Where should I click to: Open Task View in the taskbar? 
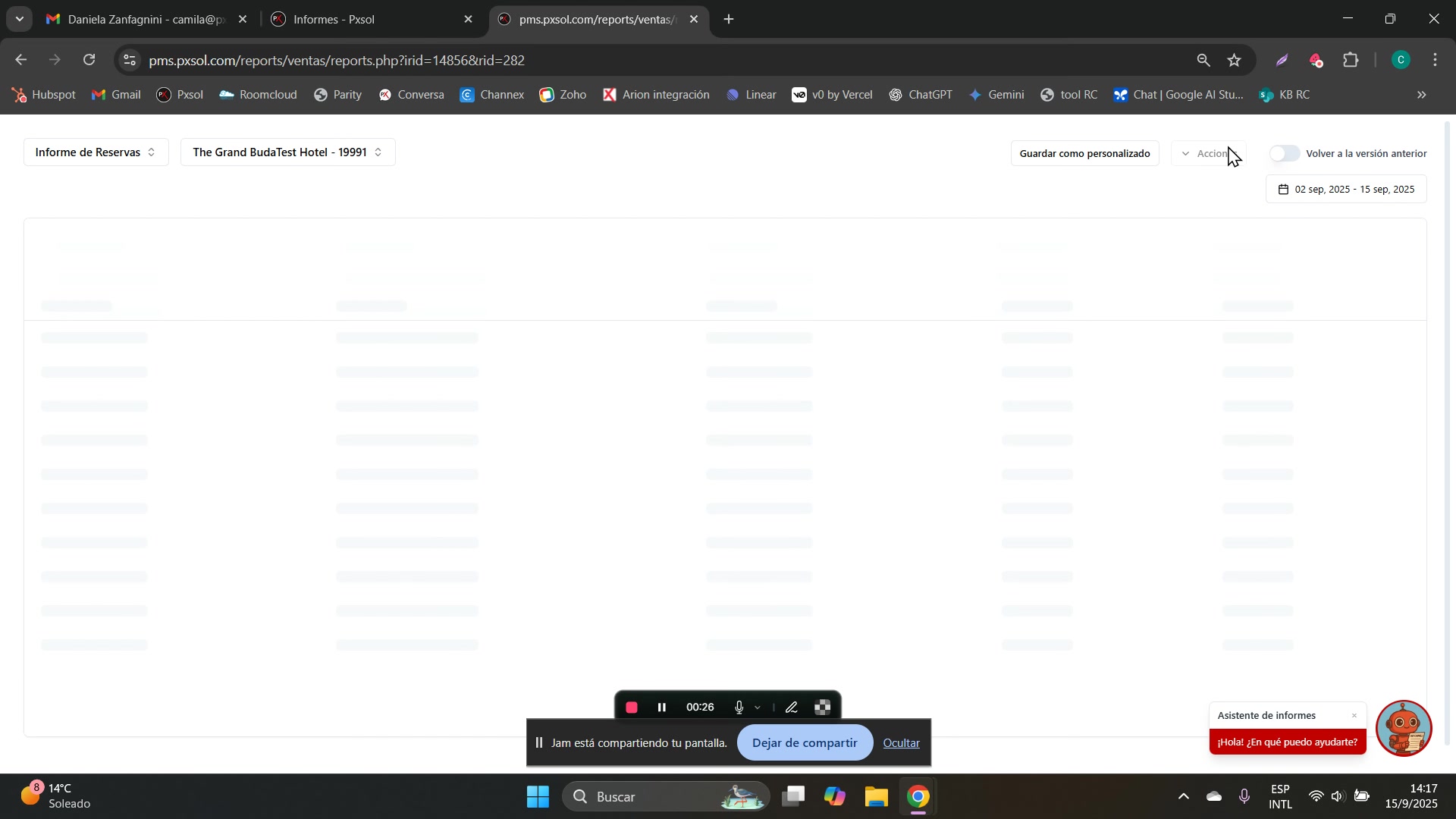(793, 797)
